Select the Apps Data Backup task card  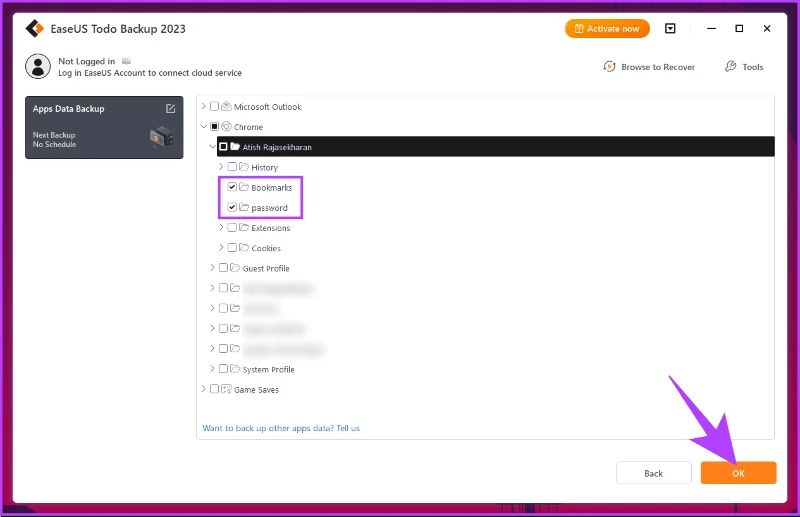click(x=104, y=128)
